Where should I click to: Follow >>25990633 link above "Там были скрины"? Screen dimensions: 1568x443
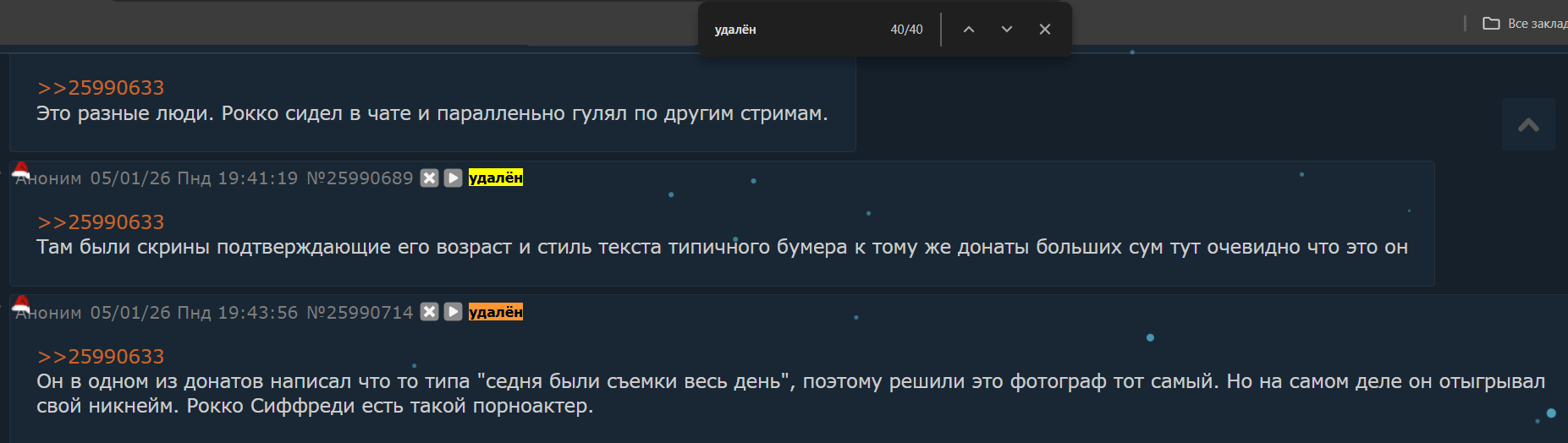click(101, 222)
